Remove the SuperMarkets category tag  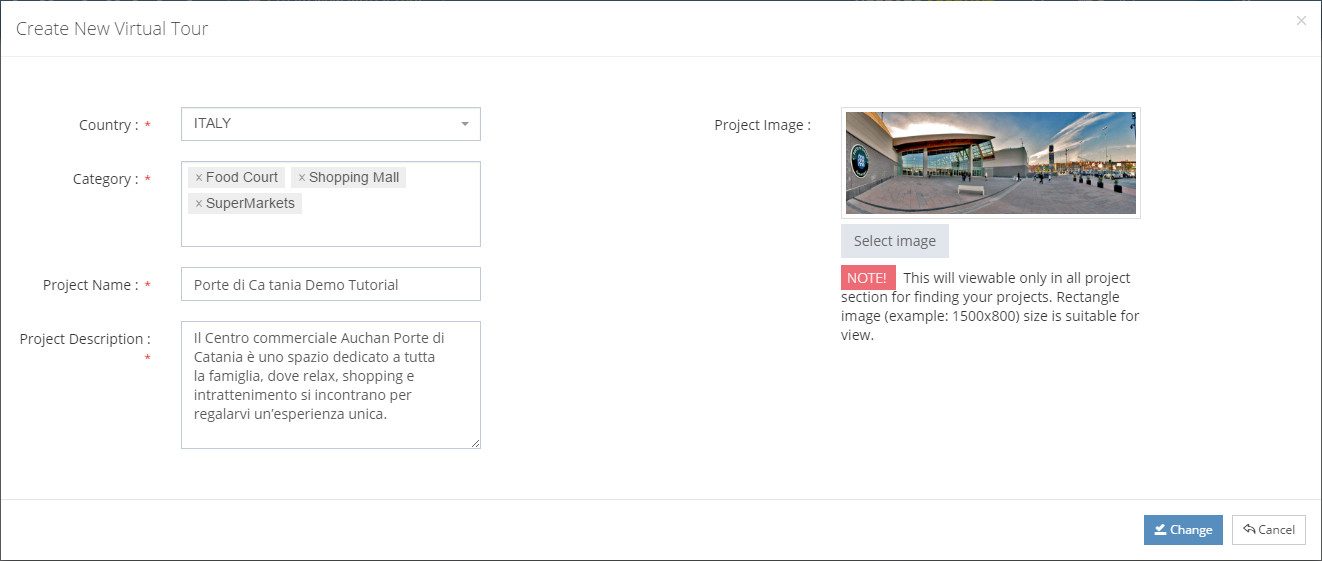pyautogui.click(x=198, y=203)
